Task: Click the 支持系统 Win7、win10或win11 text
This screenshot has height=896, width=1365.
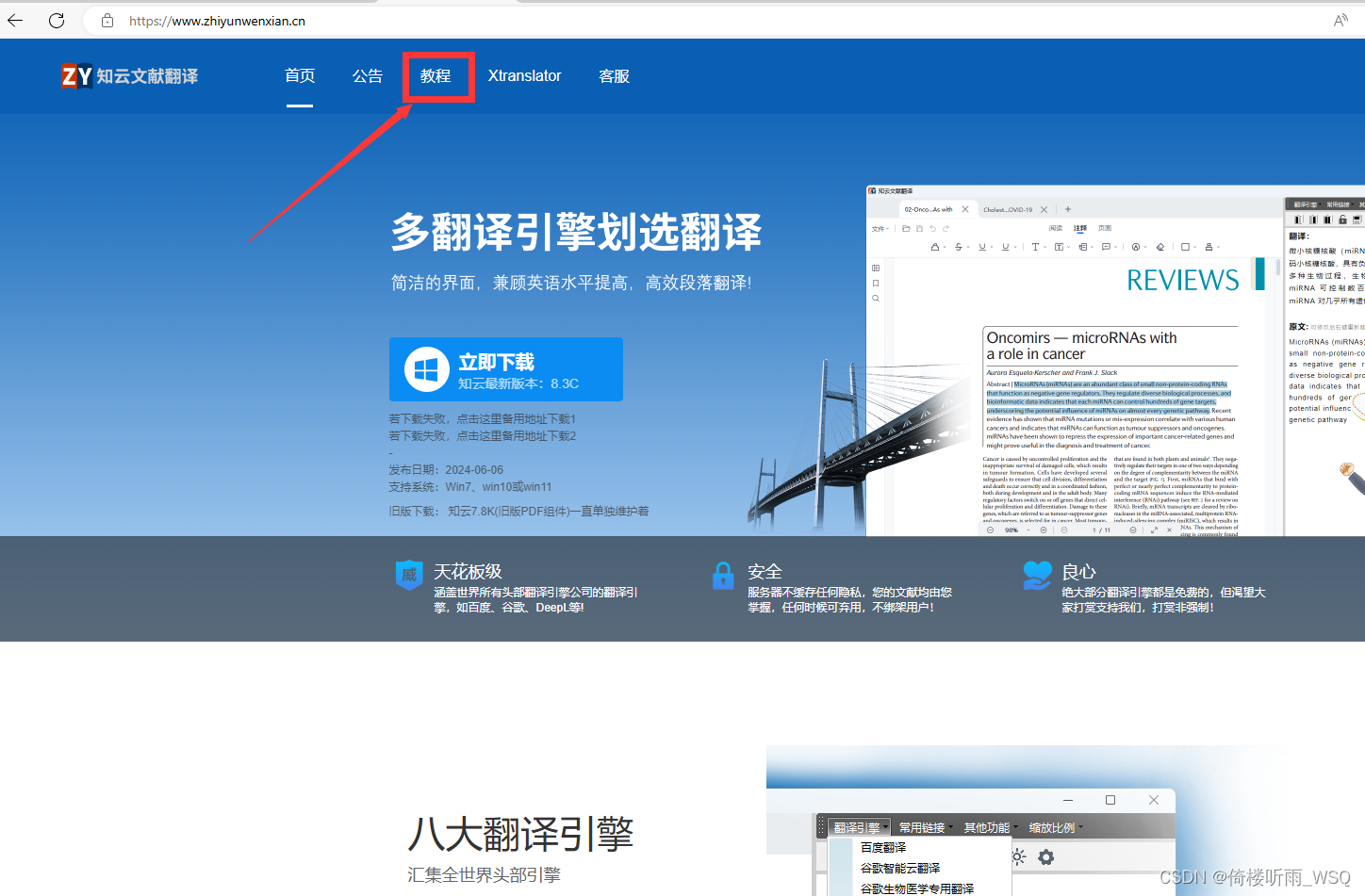Action: (470, 486)
